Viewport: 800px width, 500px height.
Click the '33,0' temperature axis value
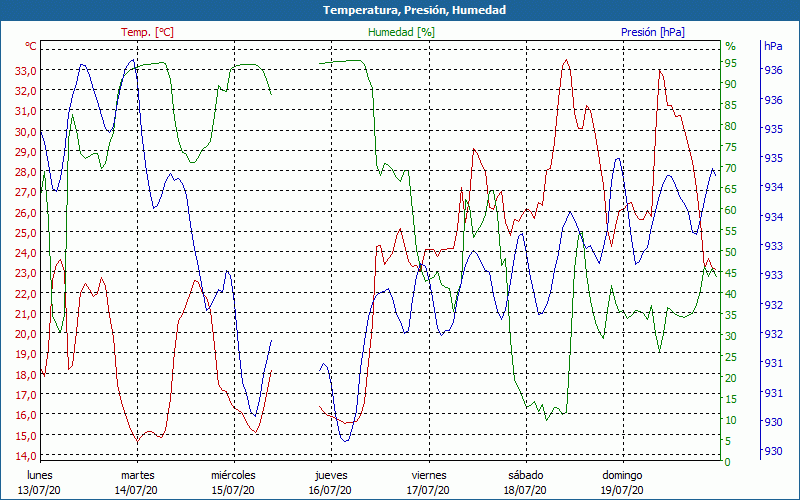click(25, 70)
